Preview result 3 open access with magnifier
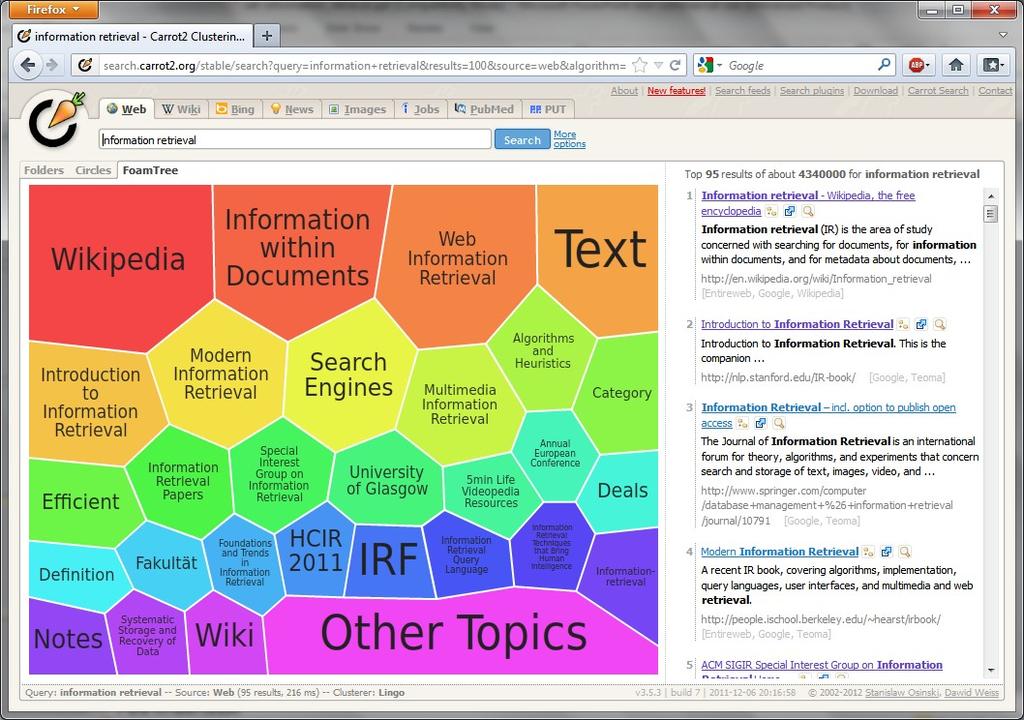 pyautogui.click(x=779, y=423)
